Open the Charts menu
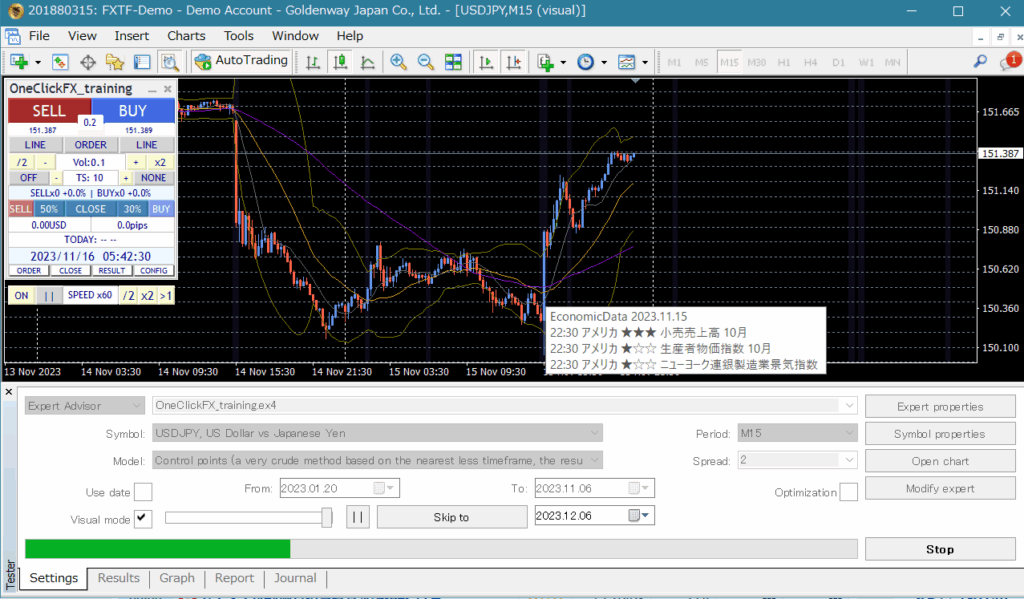The height and width of the screenshot is (599, 1024). pos(186,36)
